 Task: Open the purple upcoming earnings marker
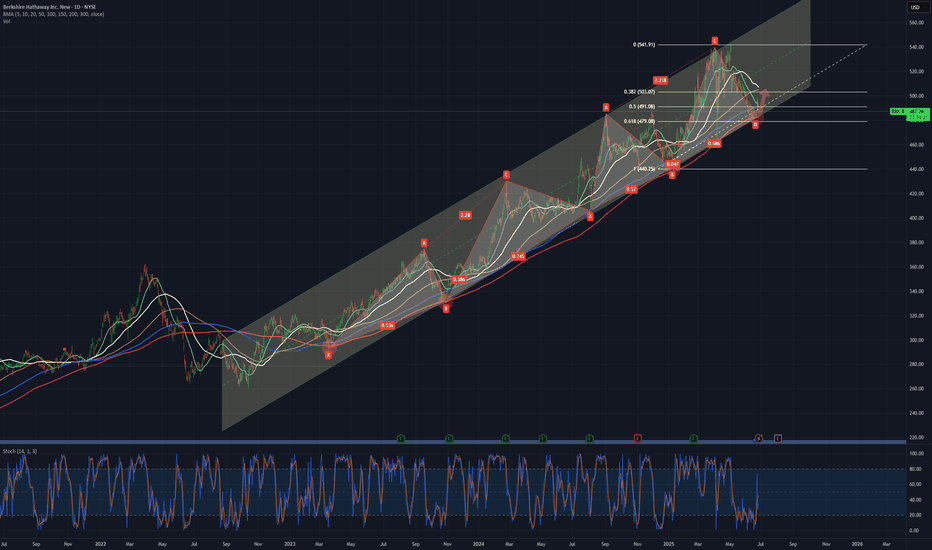[777, 438]
